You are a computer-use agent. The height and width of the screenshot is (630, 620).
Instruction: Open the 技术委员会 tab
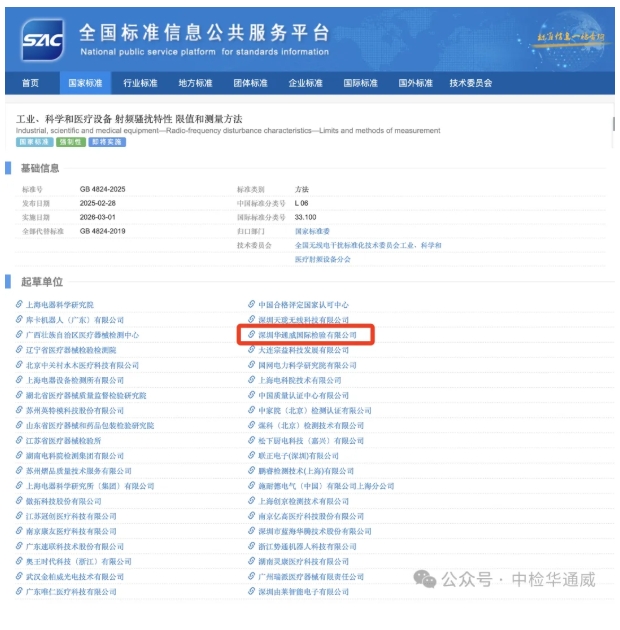(x=471, y=83)
